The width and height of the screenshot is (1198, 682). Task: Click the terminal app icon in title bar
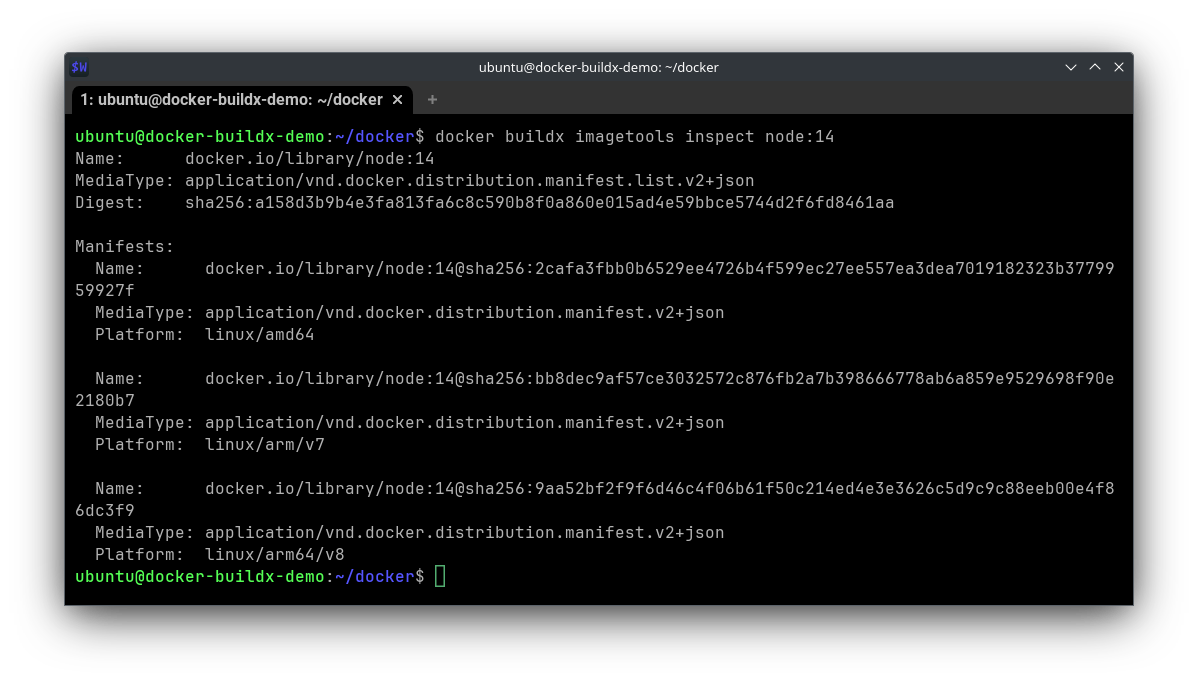coord(80,68)
